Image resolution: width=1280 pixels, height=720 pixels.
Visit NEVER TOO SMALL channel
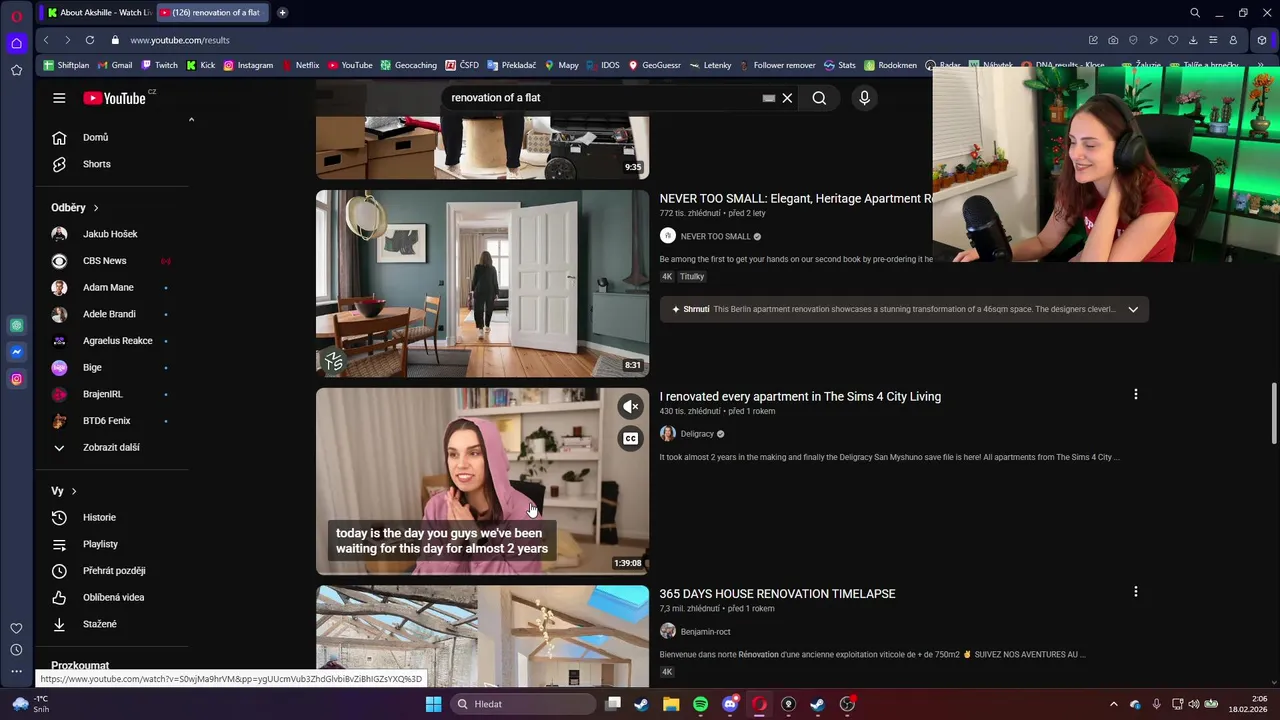point(715,237)
